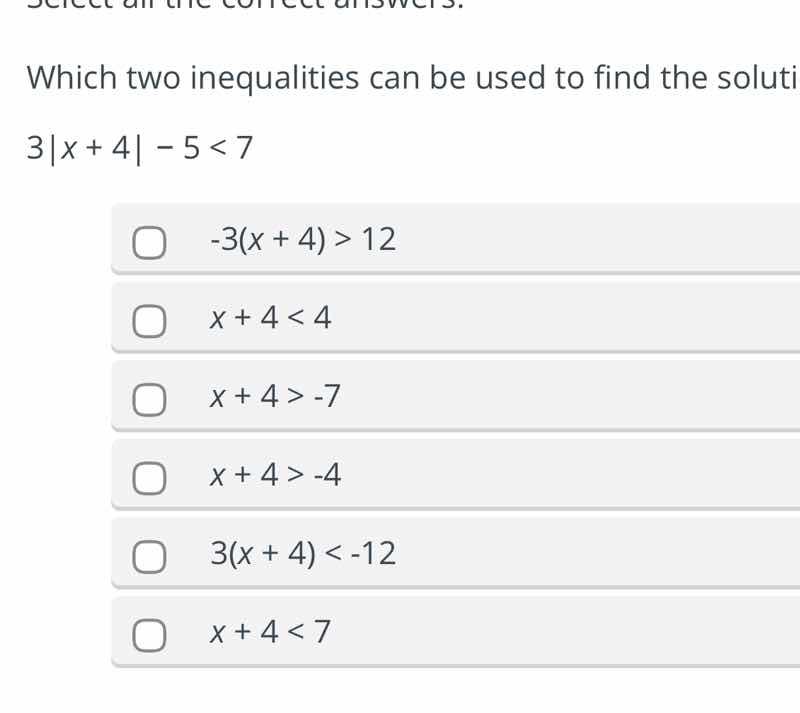The width and height of the screenshot is (800, 713).
Task: Click the inequality 3|x + 4| - 5 < 7
Action: (x=138, y=146)
